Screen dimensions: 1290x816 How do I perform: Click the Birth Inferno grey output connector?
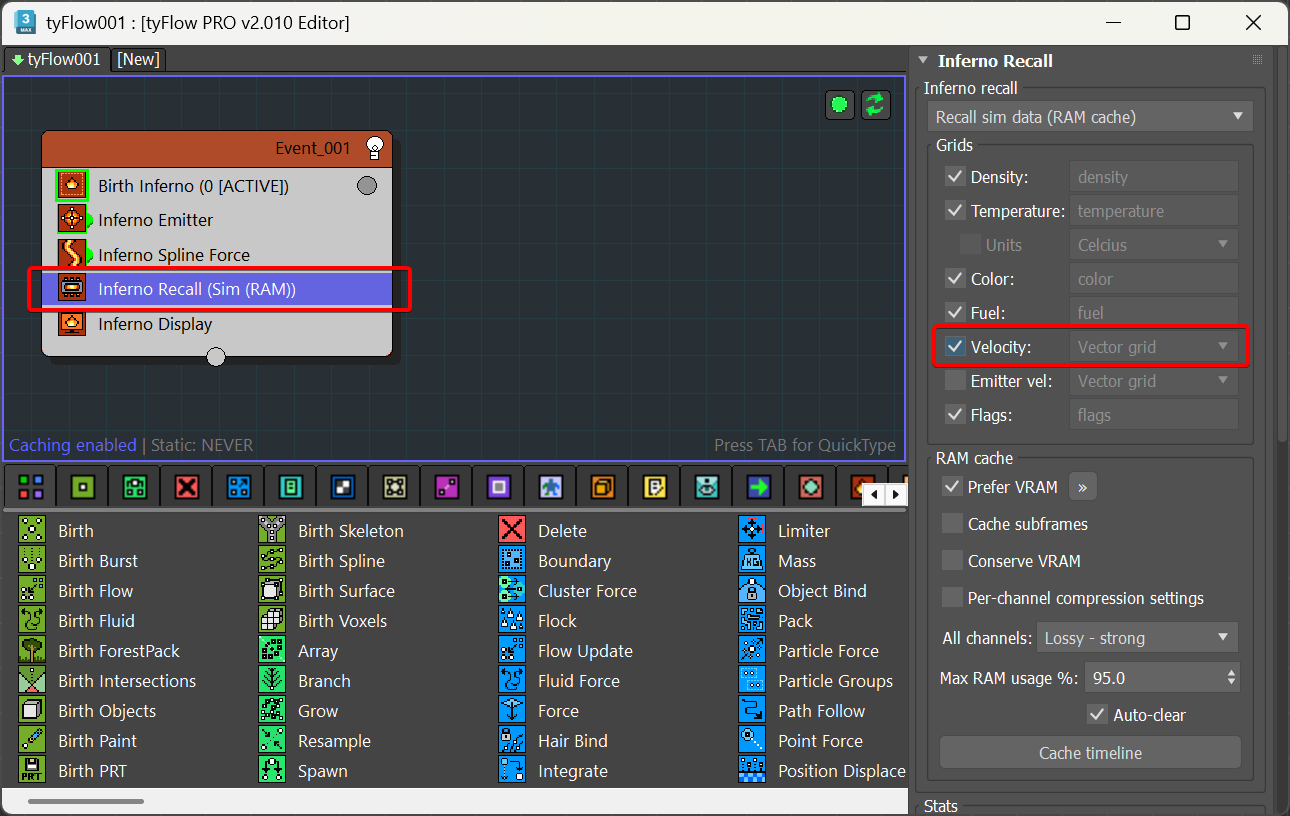tap(367, 185)
